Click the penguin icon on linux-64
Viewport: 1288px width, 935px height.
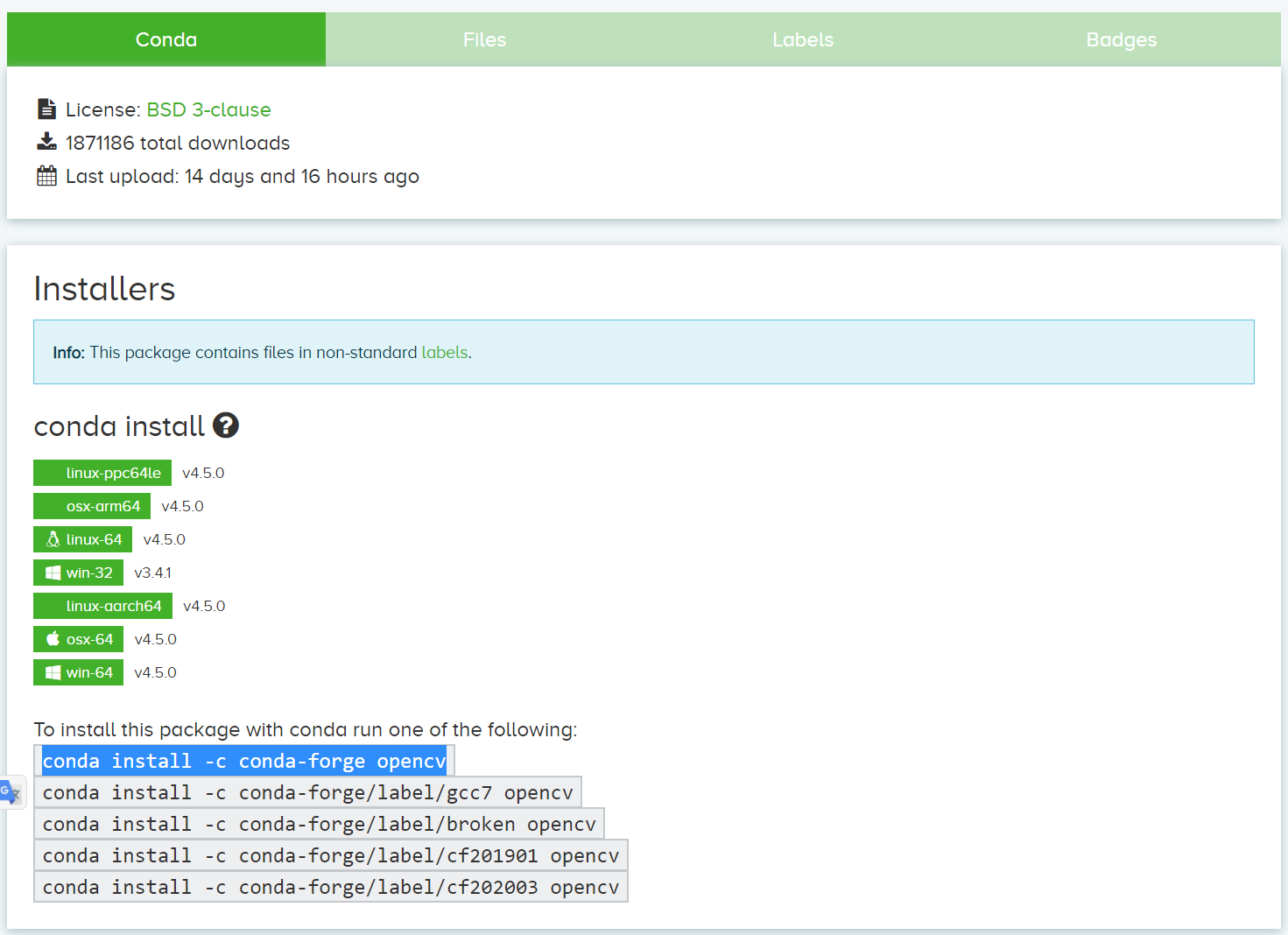53,539
